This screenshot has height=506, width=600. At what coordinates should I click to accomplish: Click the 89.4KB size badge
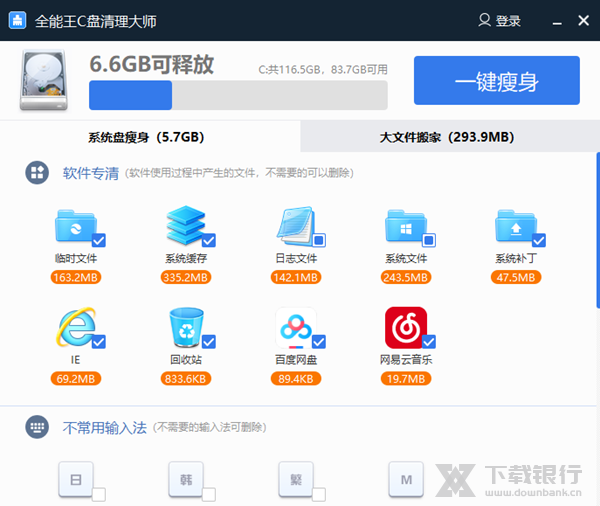(x=296, y=379)
